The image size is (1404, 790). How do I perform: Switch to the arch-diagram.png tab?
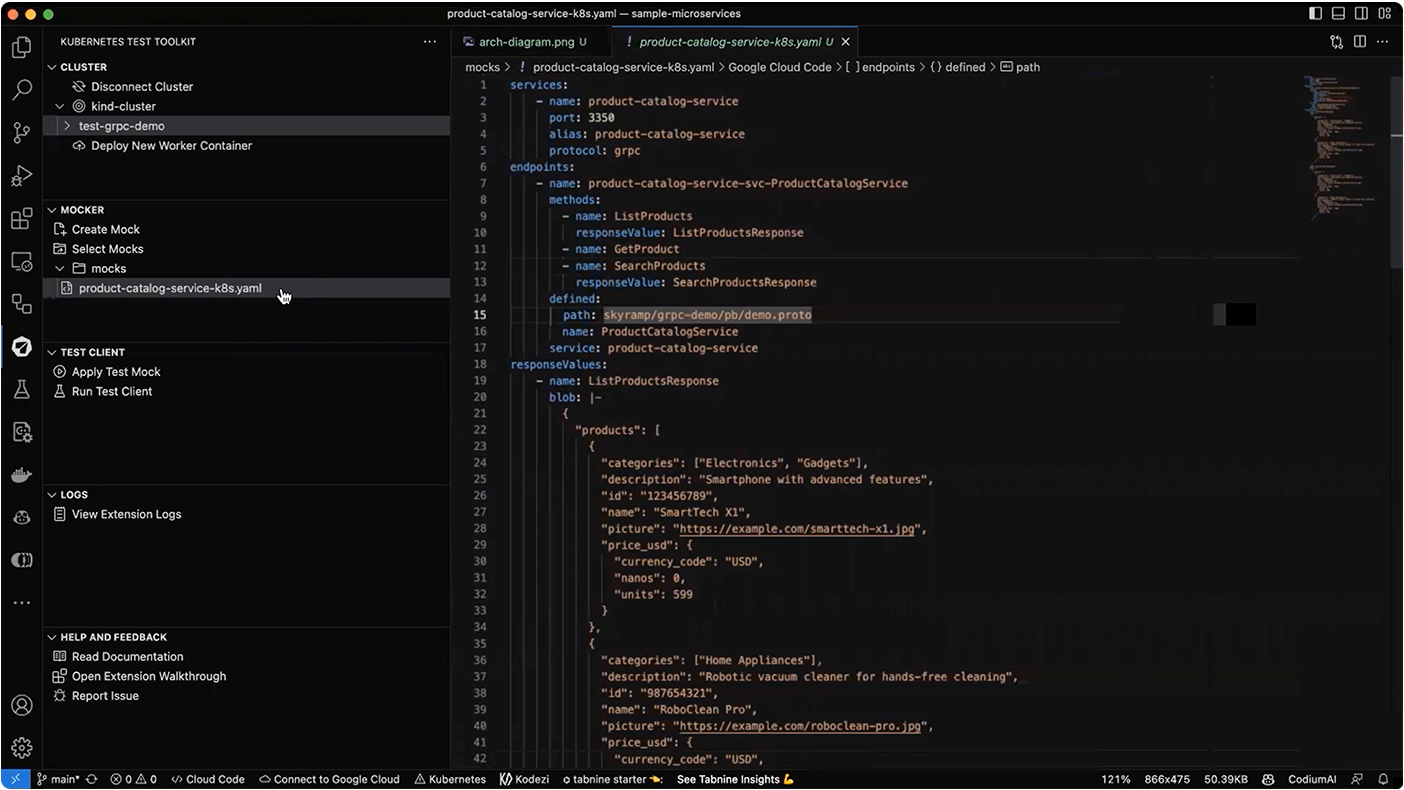pyautogui.click(x=527, y=42)
